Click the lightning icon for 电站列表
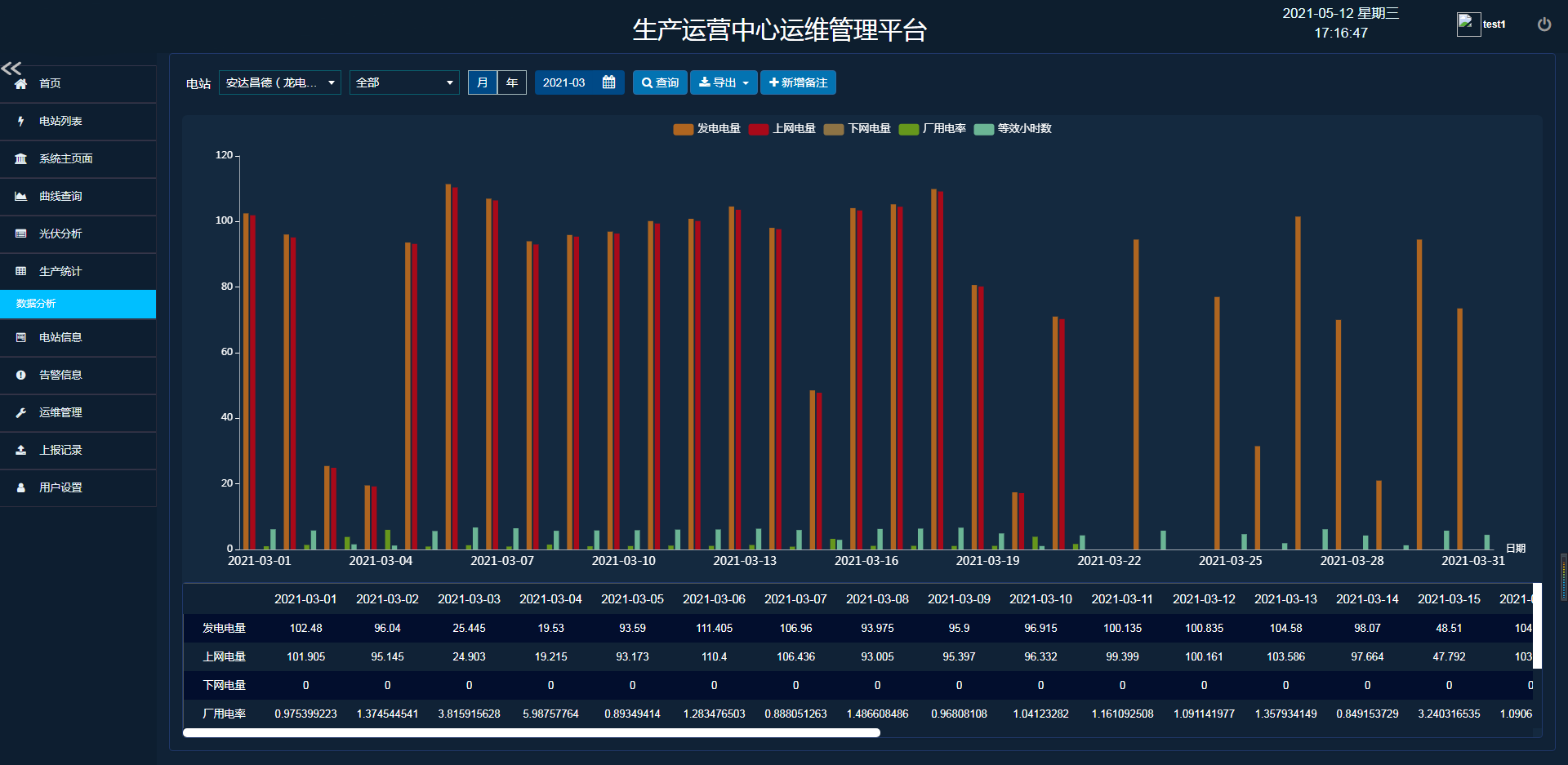The width and height of the screenshot is (1568, 765). 21,121
